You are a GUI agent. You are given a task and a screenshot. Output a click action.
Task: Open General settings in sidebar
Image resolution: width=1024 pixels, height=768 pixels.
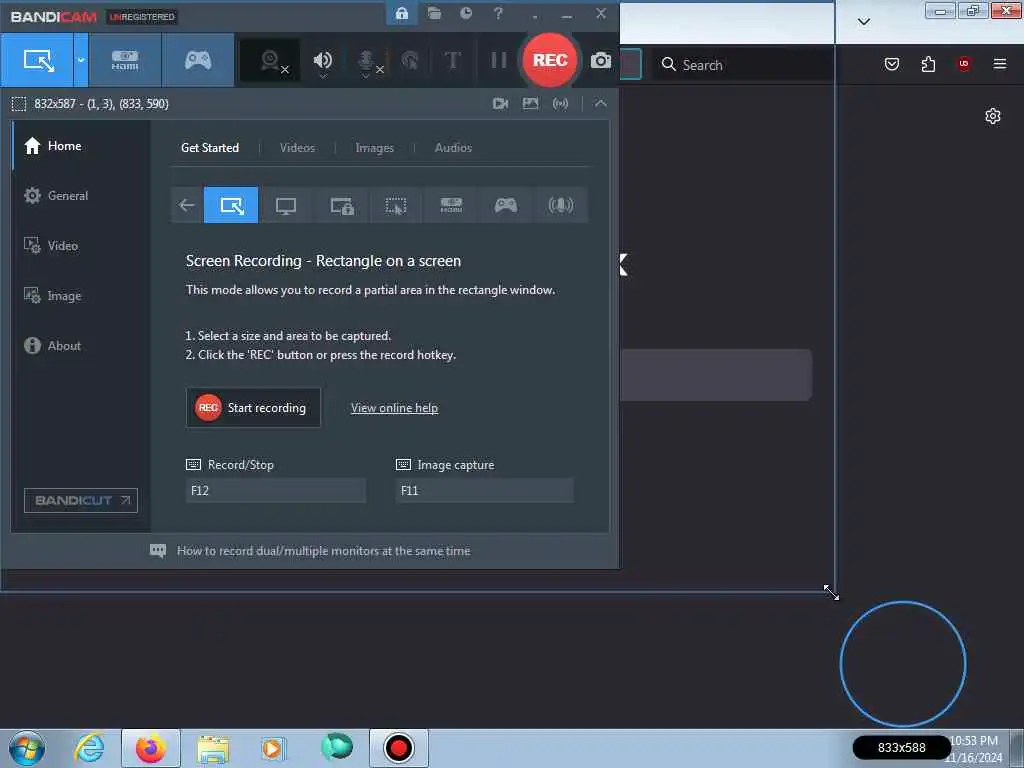[x=82, y=195]
